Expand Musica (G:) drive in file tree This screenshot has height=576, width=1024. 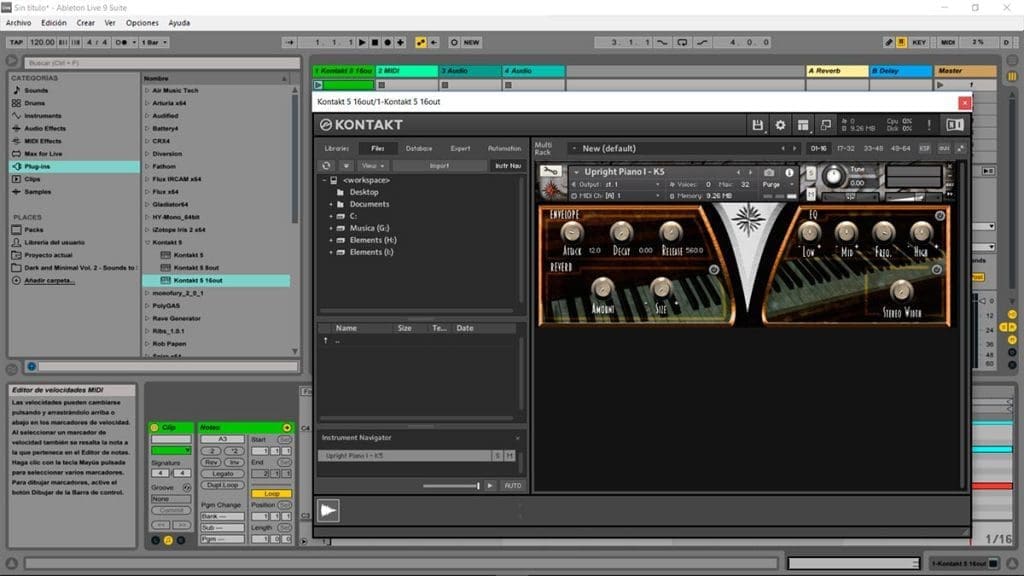click(331, 228)
